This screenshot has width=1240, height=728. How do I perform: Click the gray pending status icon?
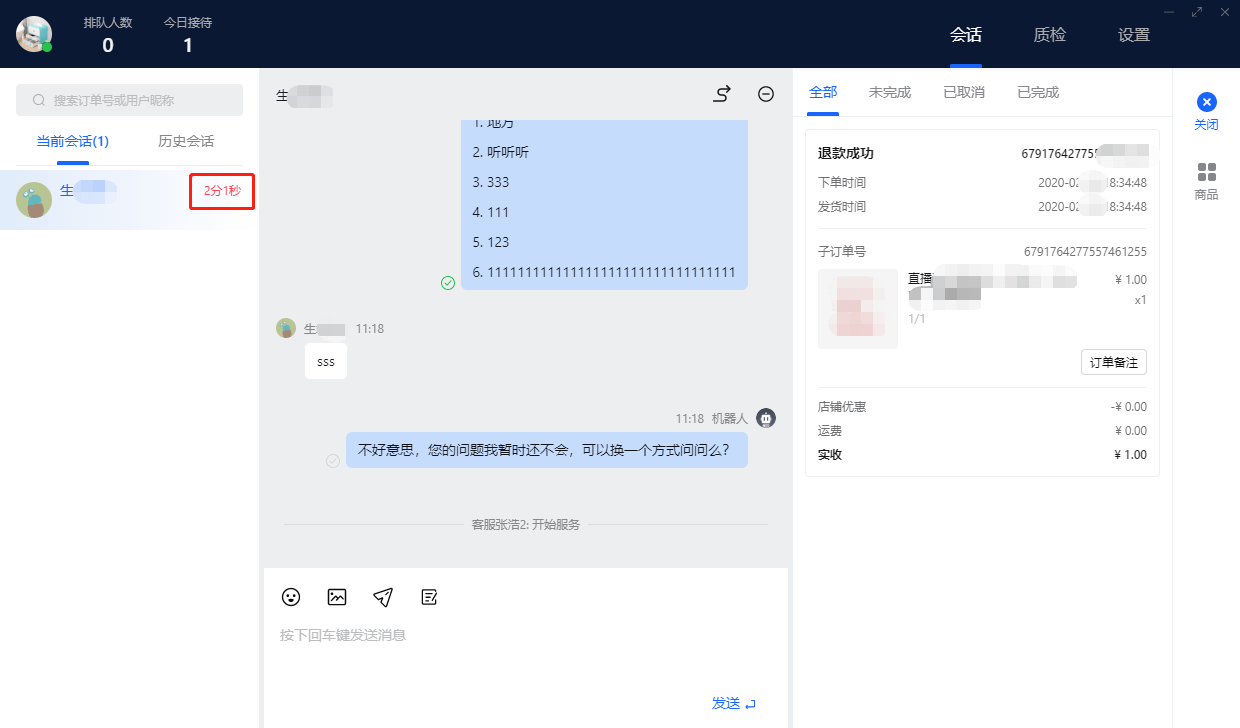(x=333, y=460)
